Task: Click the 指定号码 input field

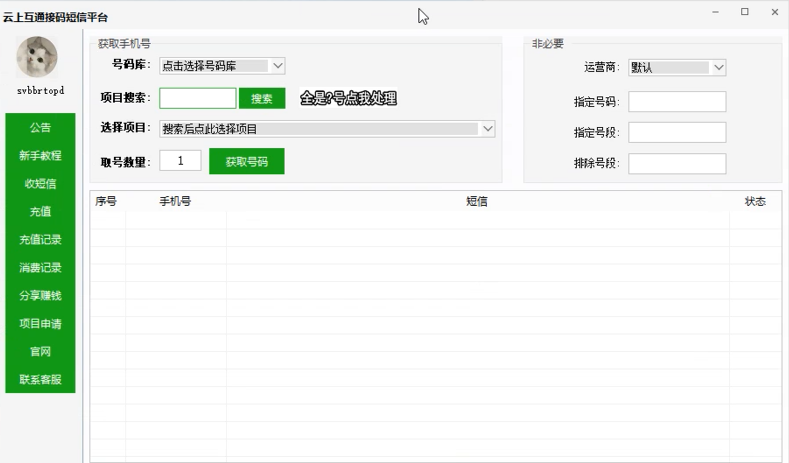Action: pos(677,102)
